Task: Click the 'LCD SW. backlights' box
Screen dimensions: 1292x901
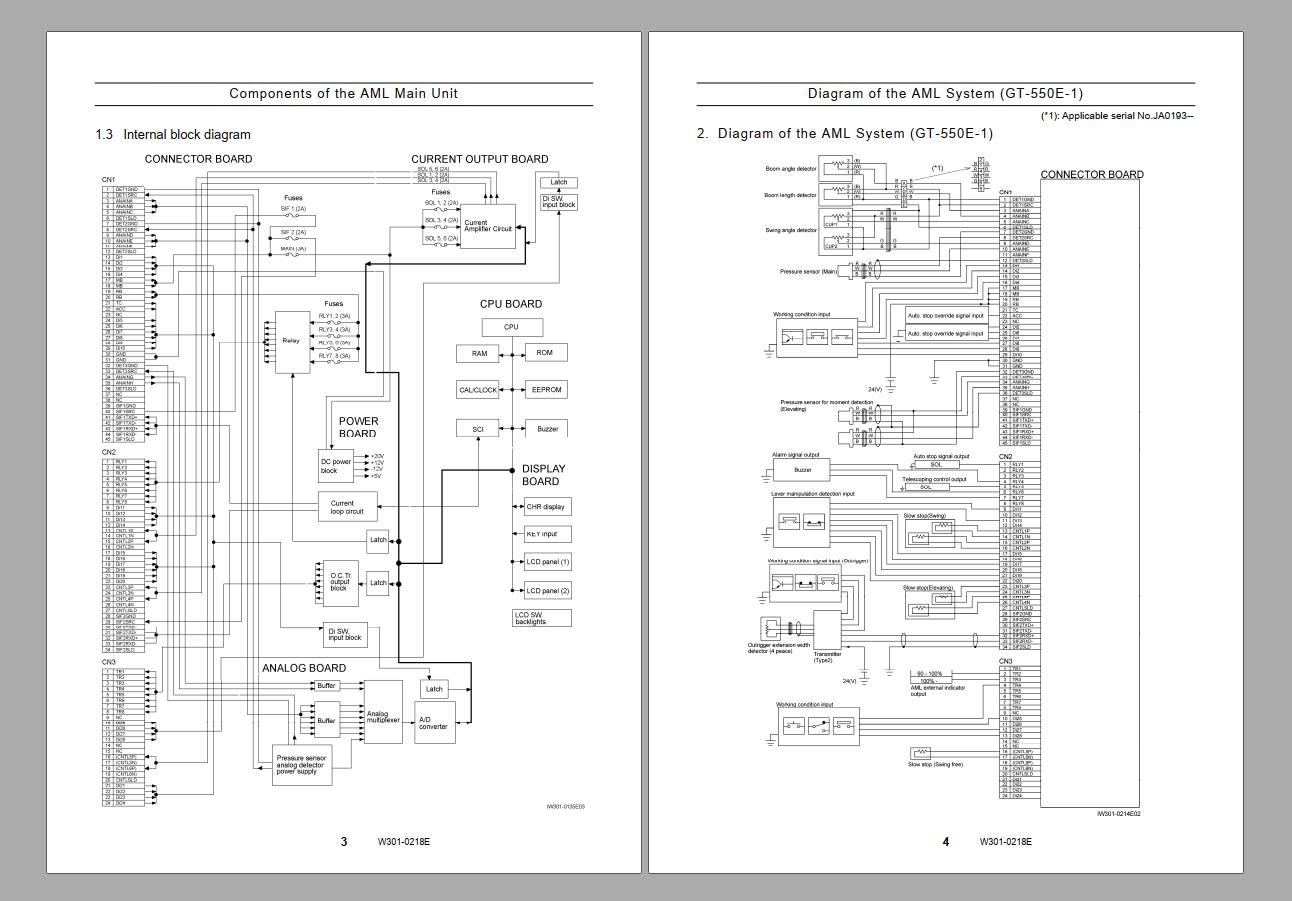Action: point(541,618)
